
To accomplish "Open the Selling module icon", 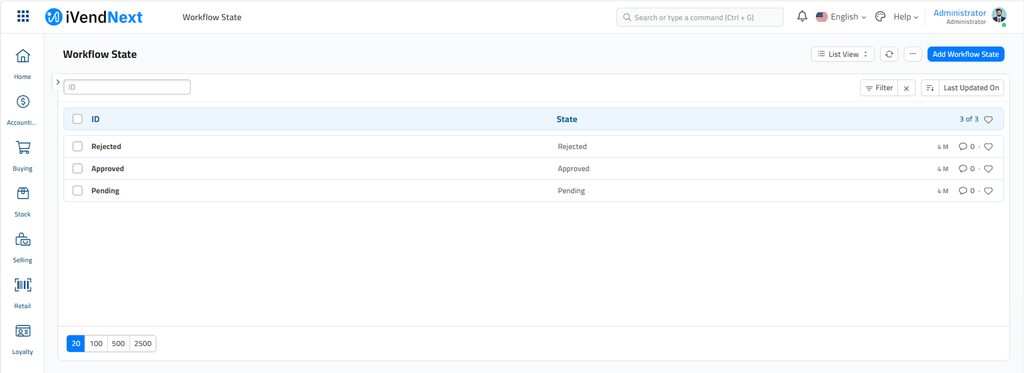I will pyautogui.click(x=23, y=240).
